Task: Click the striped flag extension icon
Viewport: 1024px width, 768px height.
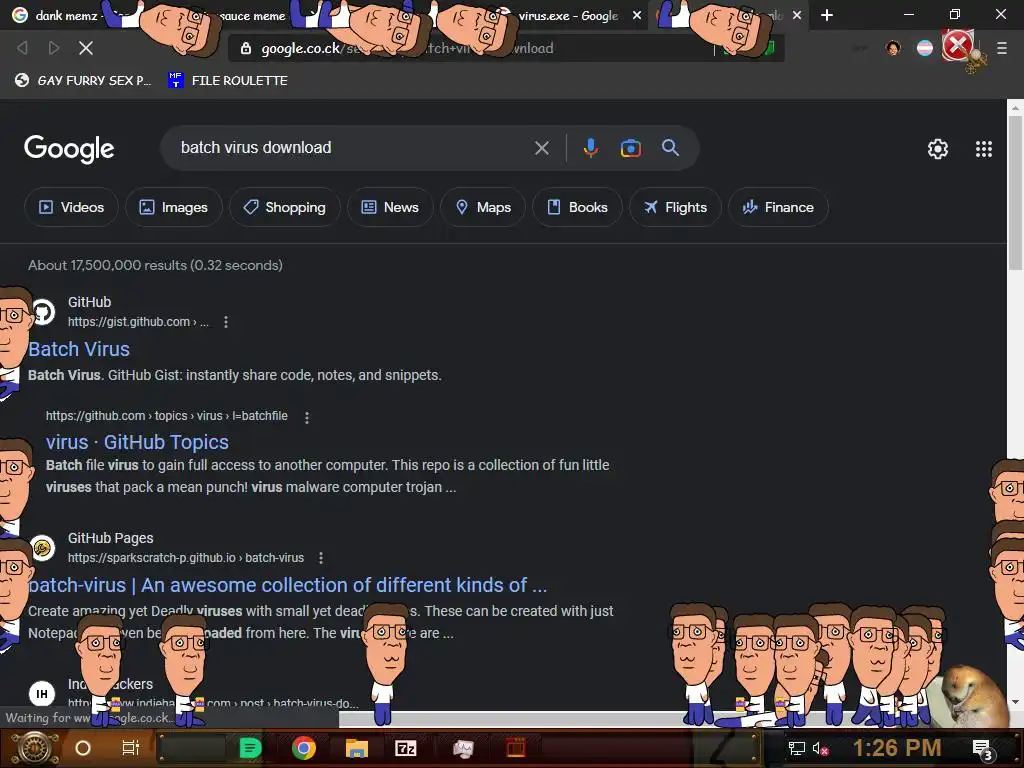Action: click(x=925, y=48)
